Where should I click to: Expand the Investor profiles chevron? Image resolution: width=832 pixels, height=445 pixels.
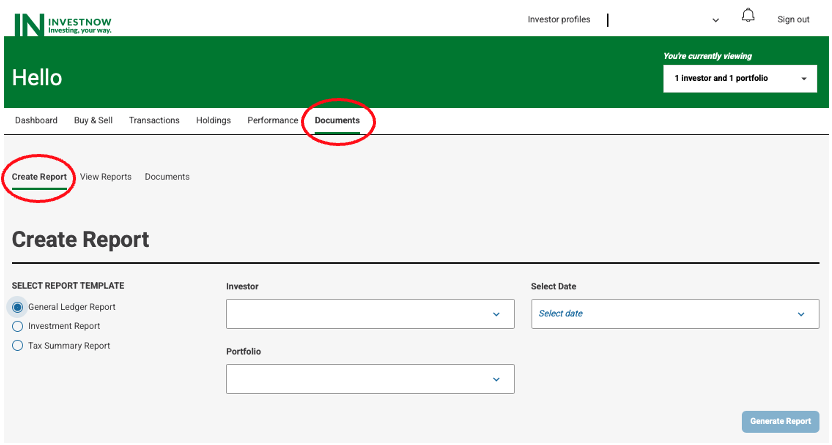(x=715, y=20)
